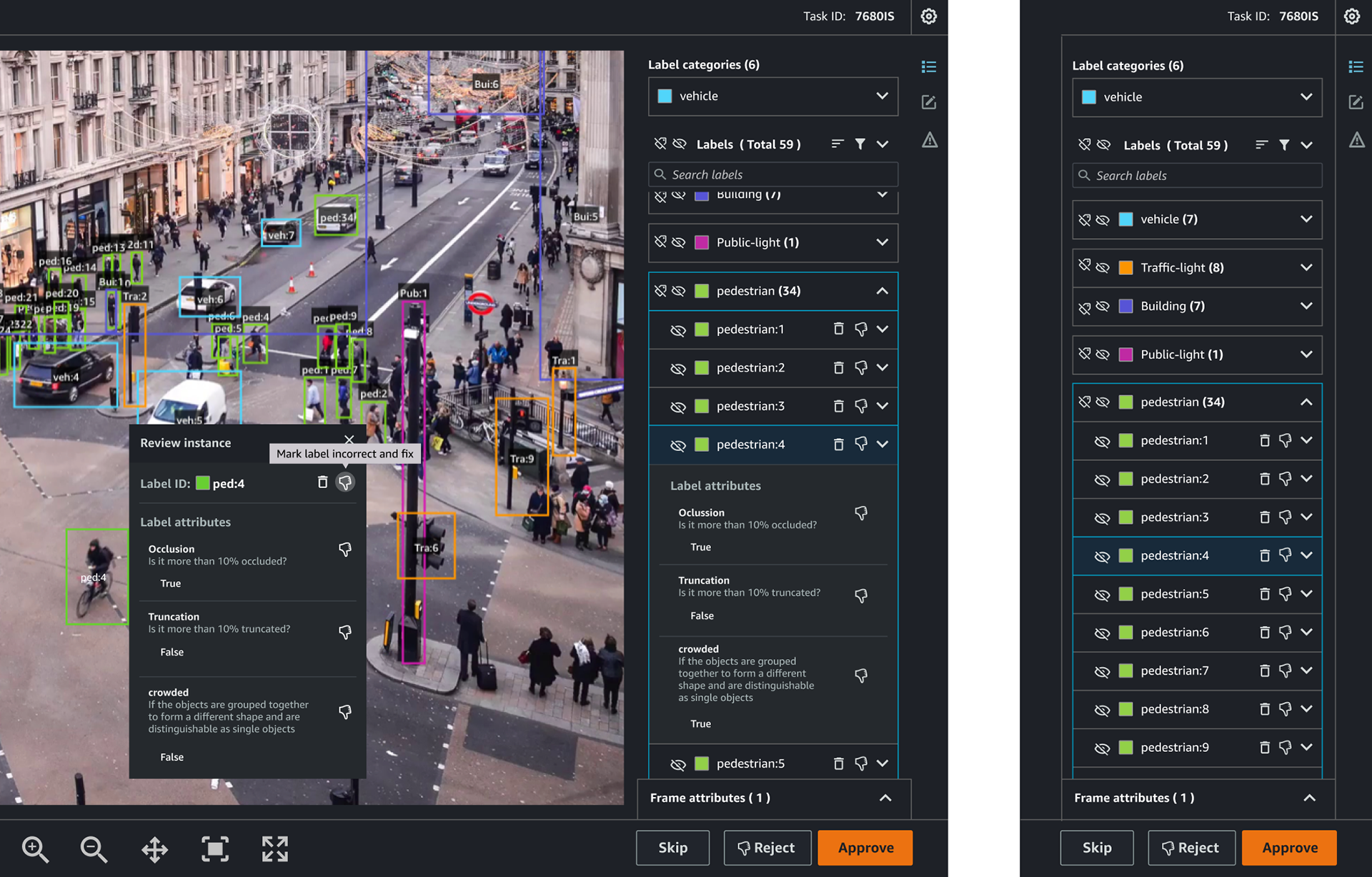Click magenta Public-light swatch in left panel
The width and height of the screenshot is (1372, 877).
tap(702, 242)
